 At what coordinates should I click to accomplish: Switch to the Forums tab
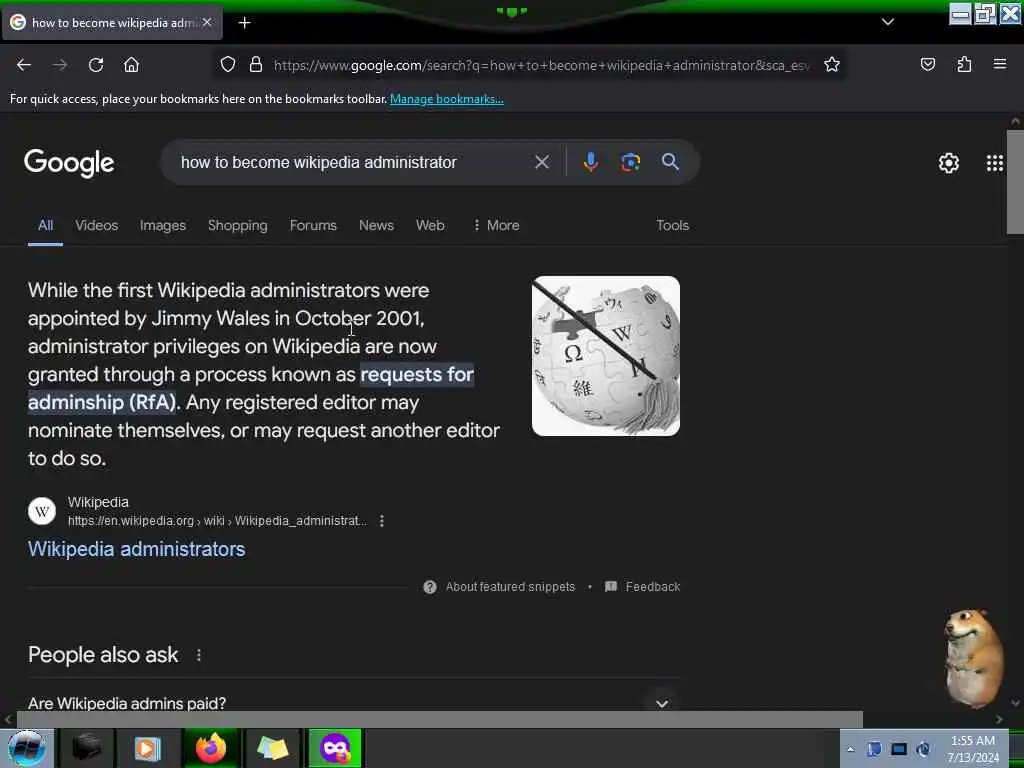[x=313, y=225]
